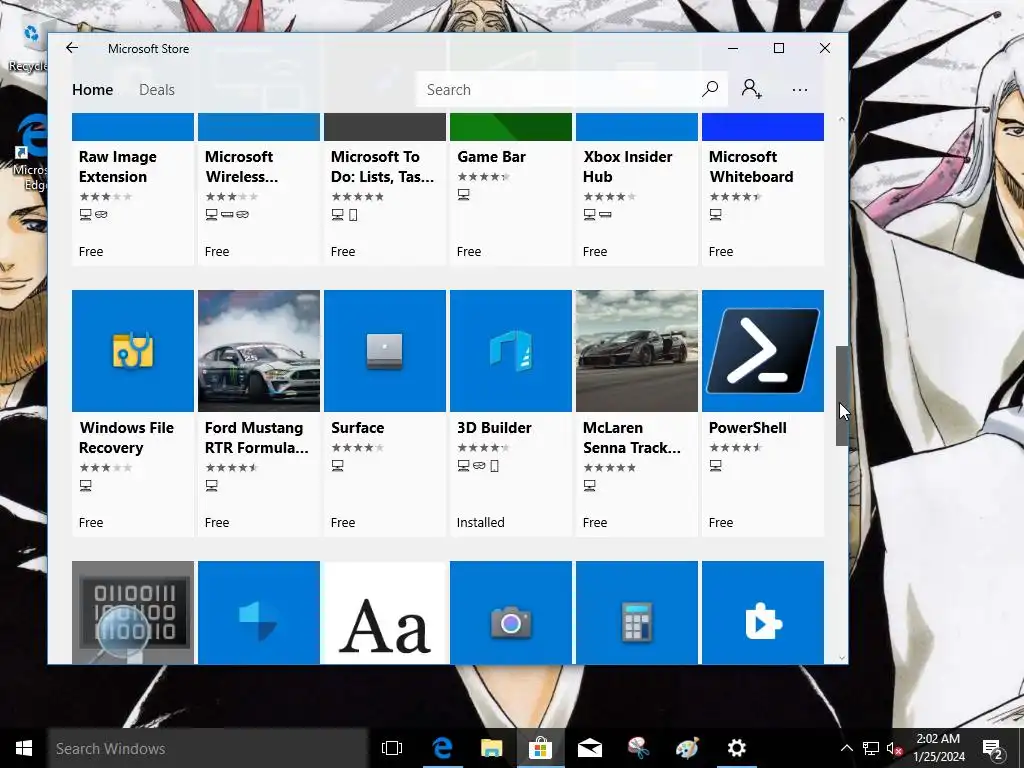This screenshot has width=1024, height=768.
Task: Launch Edge from the taskbar
Action: click(442, 748)
